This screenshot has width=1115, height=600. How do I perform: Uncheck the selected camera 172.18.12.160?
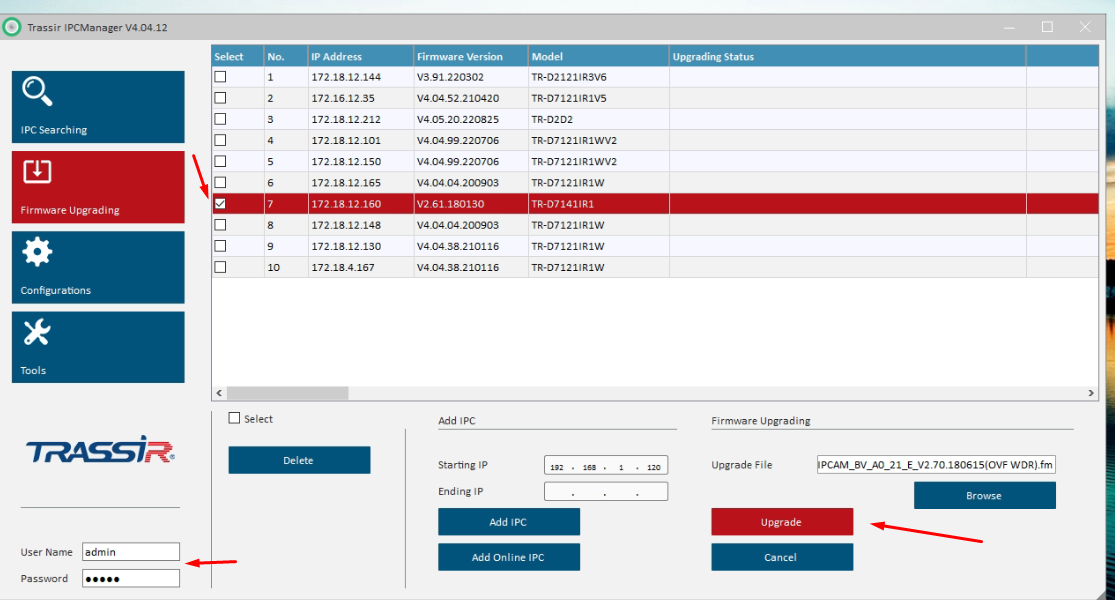click(x=220, y=203)
